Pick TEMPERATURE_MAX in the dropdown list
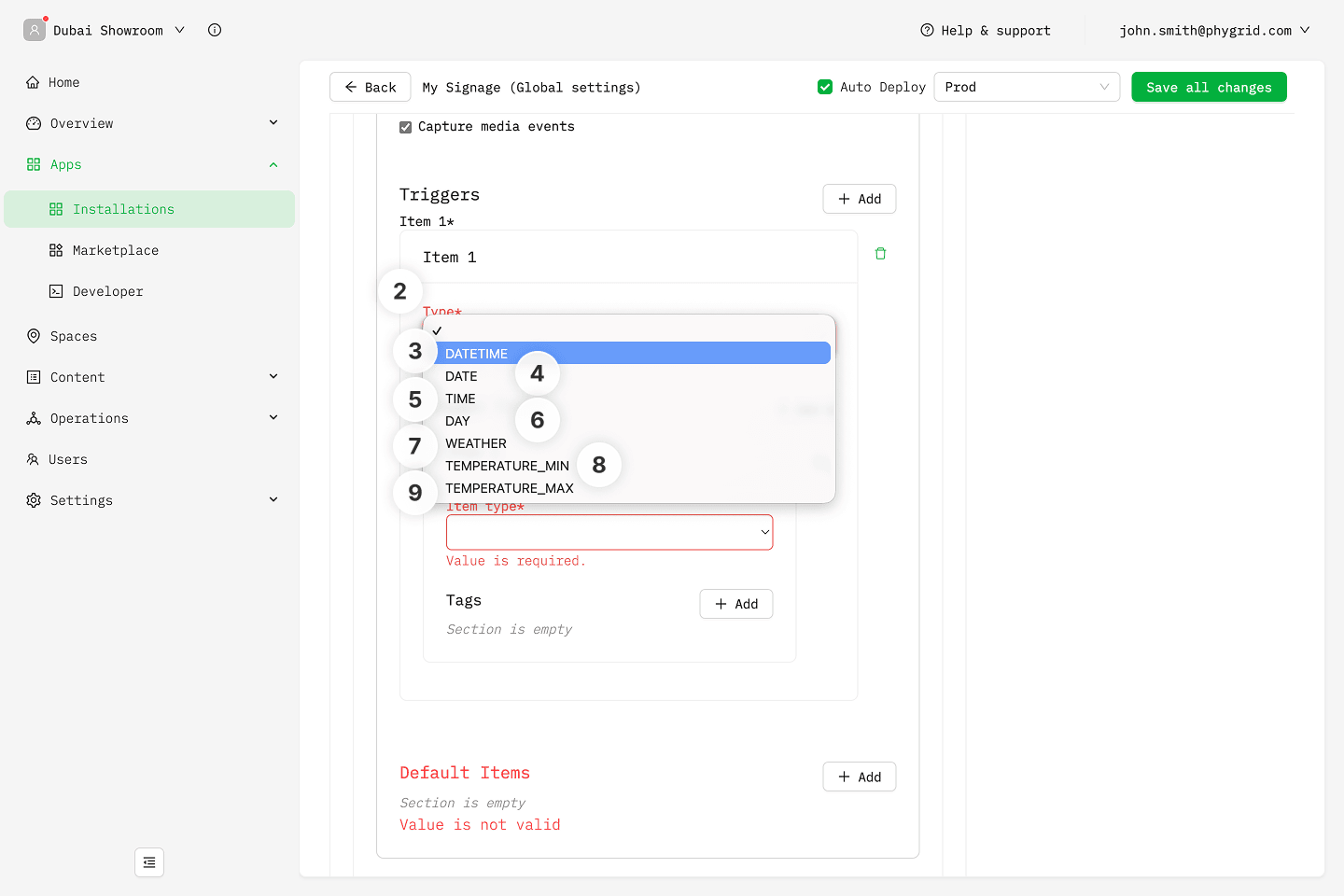 [x=510, y=488]
